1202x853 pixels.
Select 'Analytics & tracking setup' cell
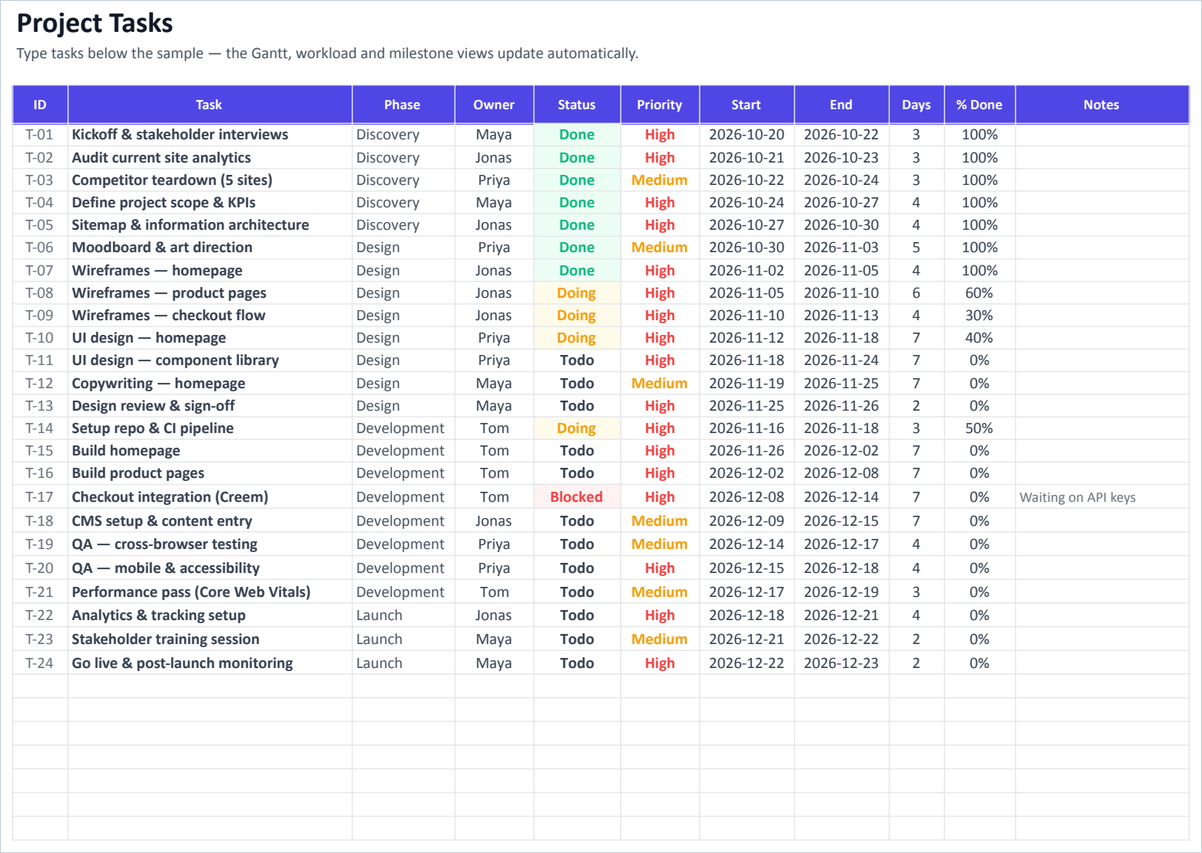pos(210,615)
